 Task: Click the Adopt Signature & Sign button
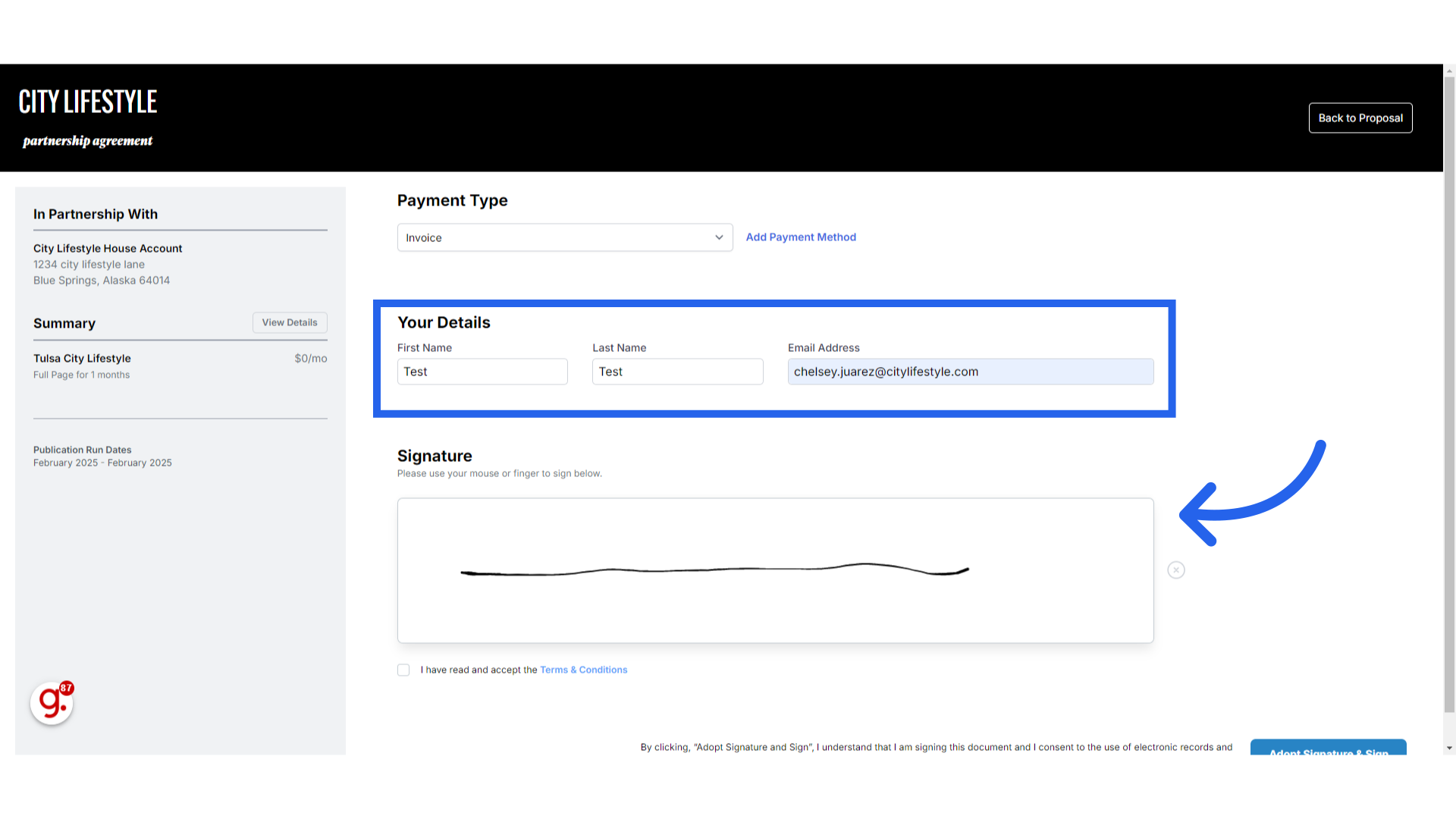1329,747
